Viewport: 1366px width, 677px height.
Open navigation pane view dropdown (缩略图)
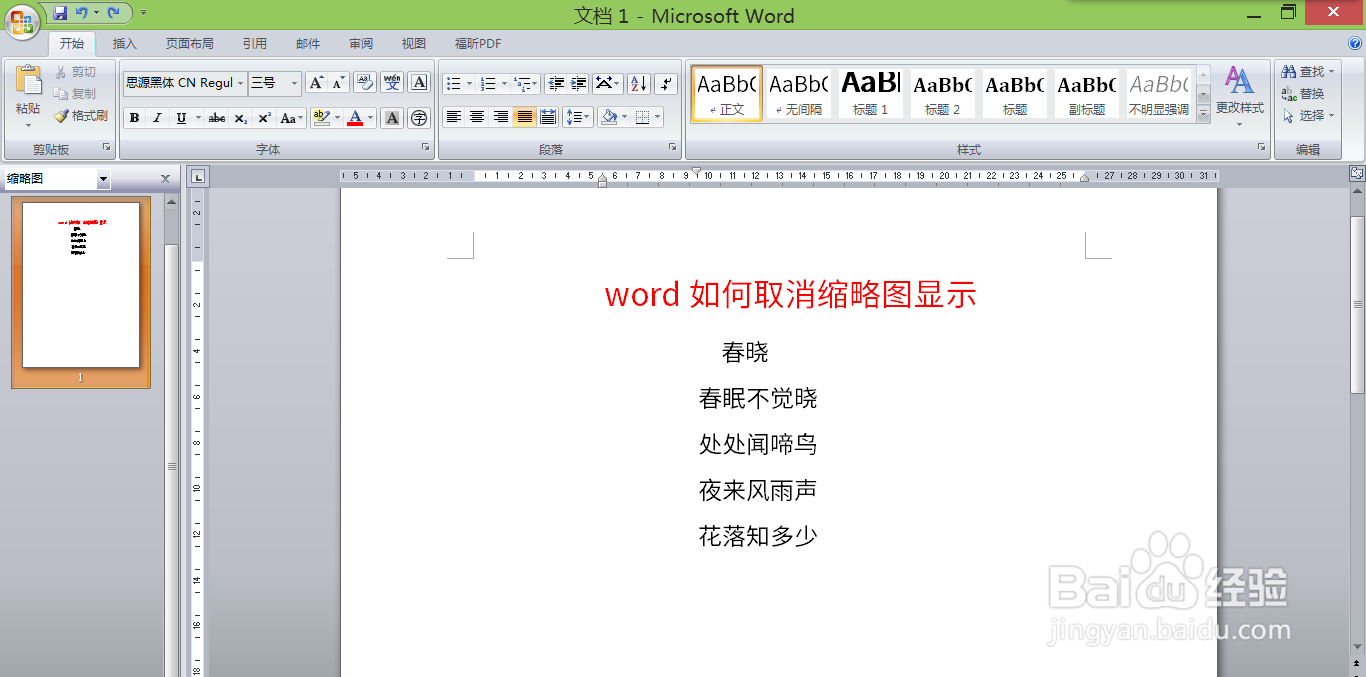click(x=103, y=180)
